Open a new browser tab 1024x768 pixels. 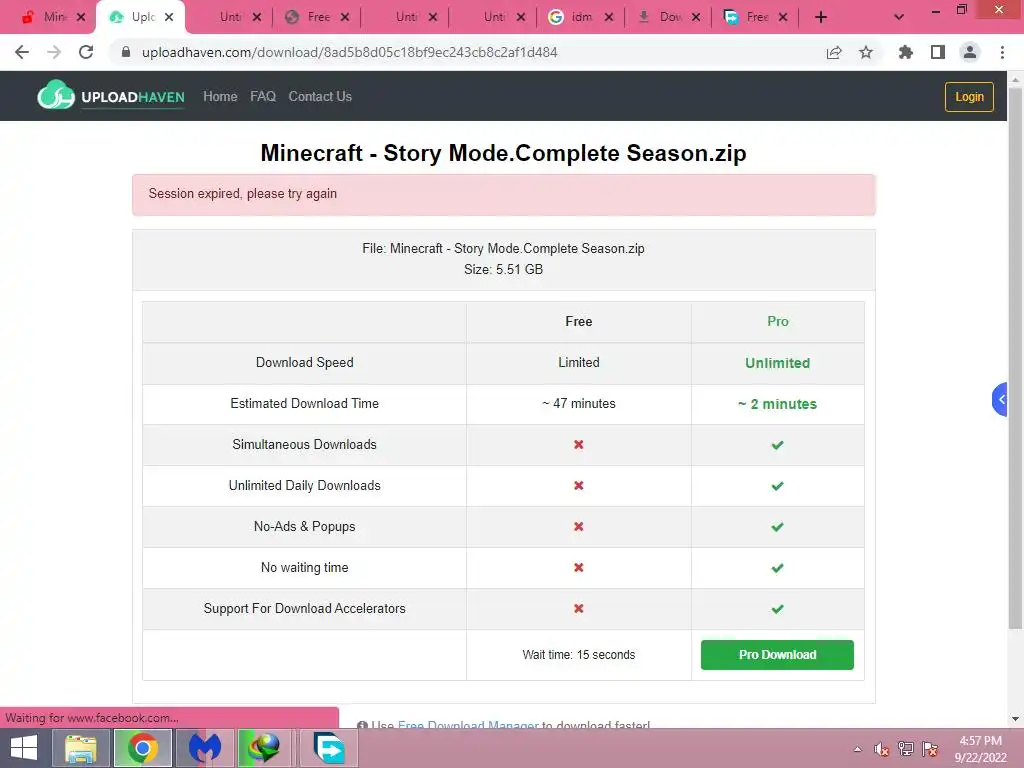(821, 18)
